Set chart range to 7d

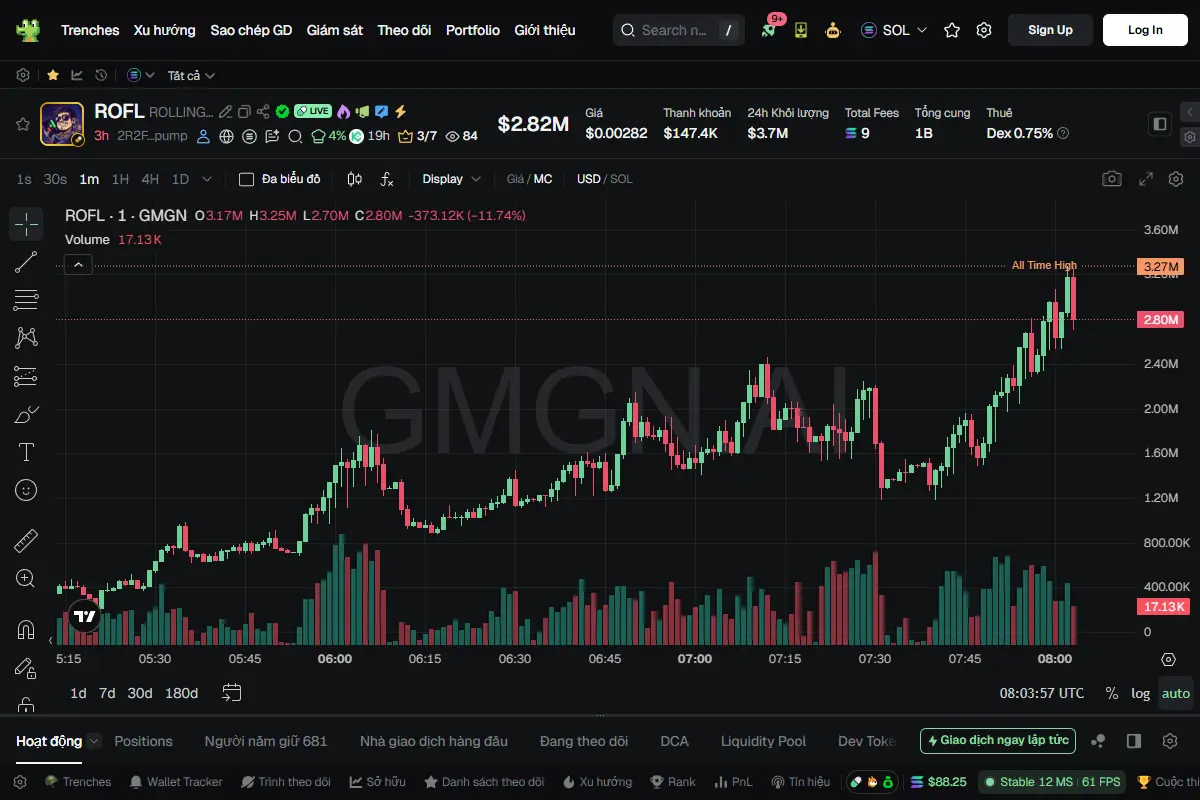click(107, 693)
